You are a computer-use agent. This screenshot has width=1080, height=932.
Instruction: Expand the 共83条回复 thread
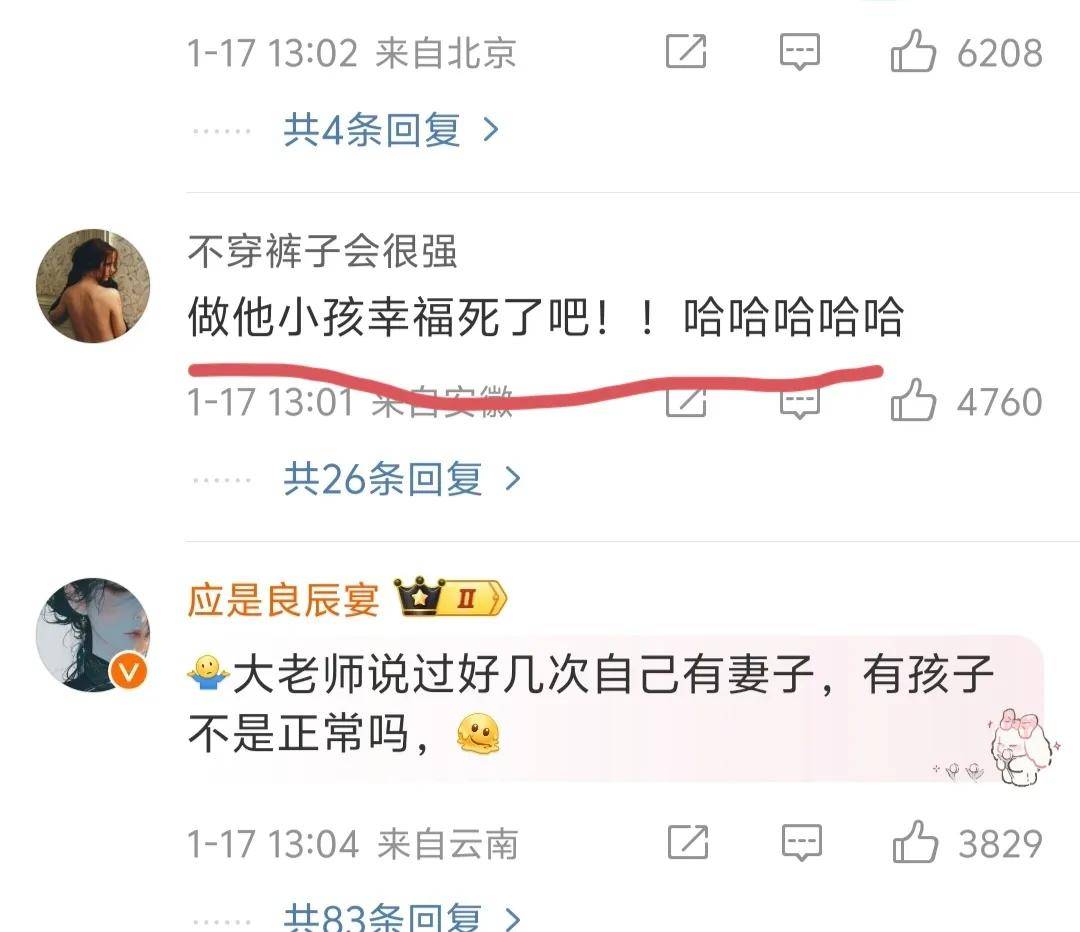pos(402,916)
